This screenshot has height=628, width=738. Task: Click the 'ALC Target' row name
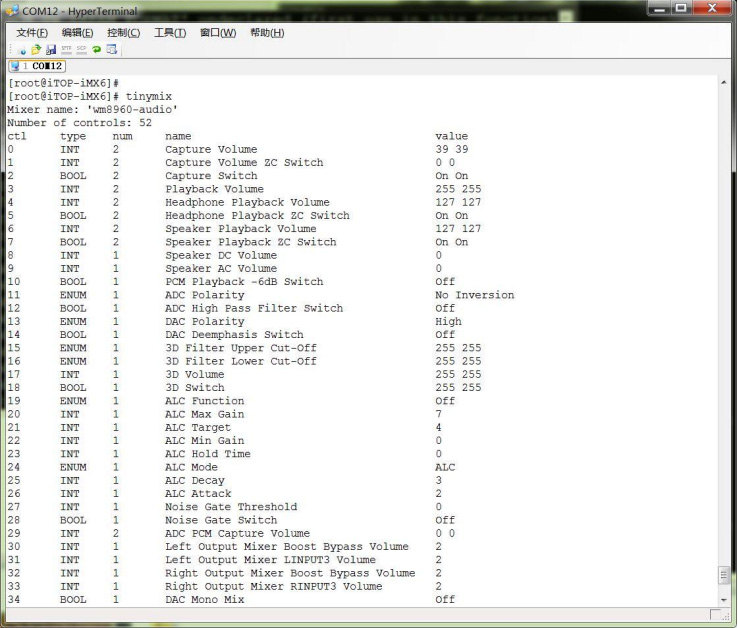click(x=198, y=427)
